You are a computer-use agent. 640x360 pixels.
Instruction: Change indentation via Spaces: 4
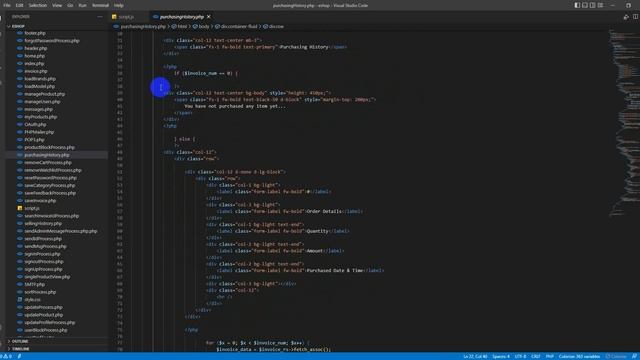[501, 356]
